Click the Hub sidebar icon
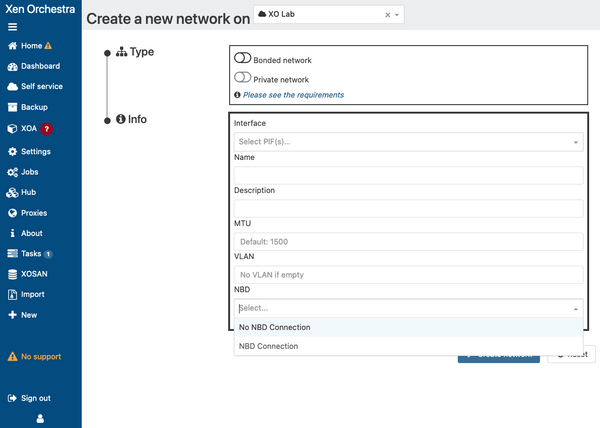Image resolution: width=600 pixels, height=428 pixels. pos(13,192)
